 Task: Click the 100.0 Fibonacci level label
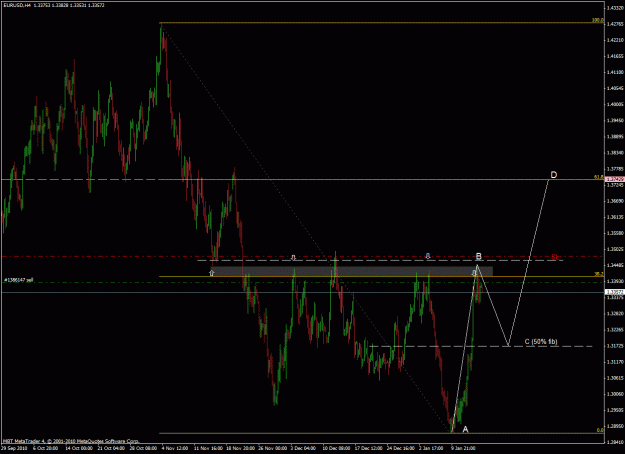(597, 20)
